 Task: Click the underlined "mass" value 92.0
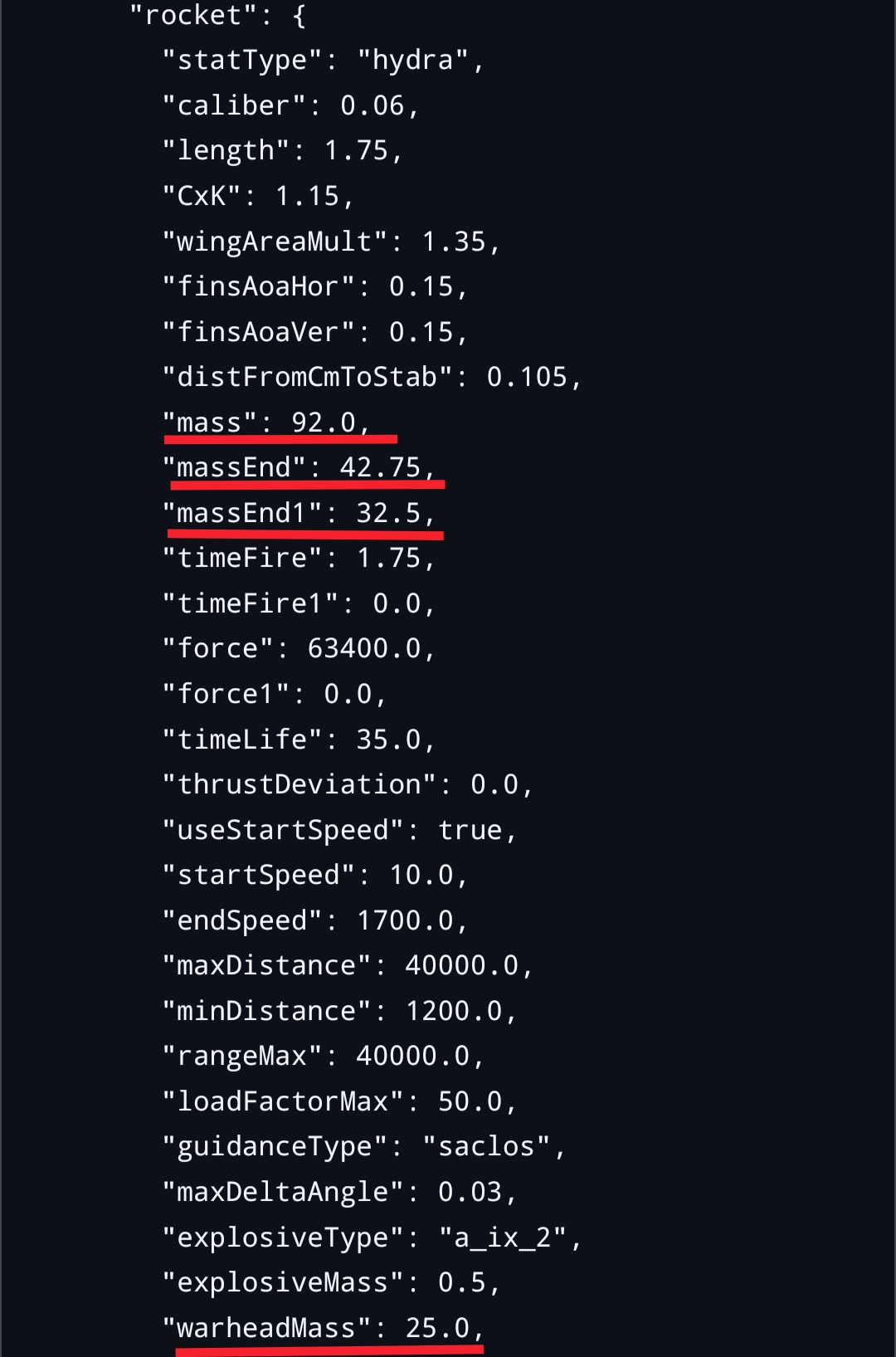[x=324, y=422]
